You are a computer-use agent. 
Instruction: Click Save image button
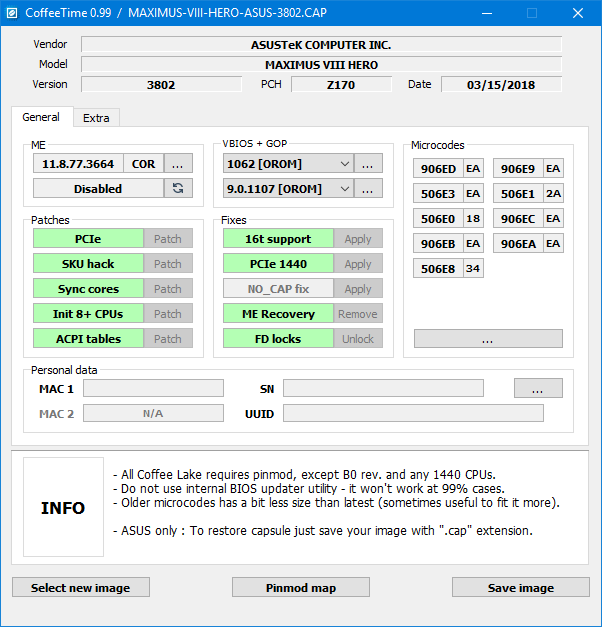coord(521,587)
